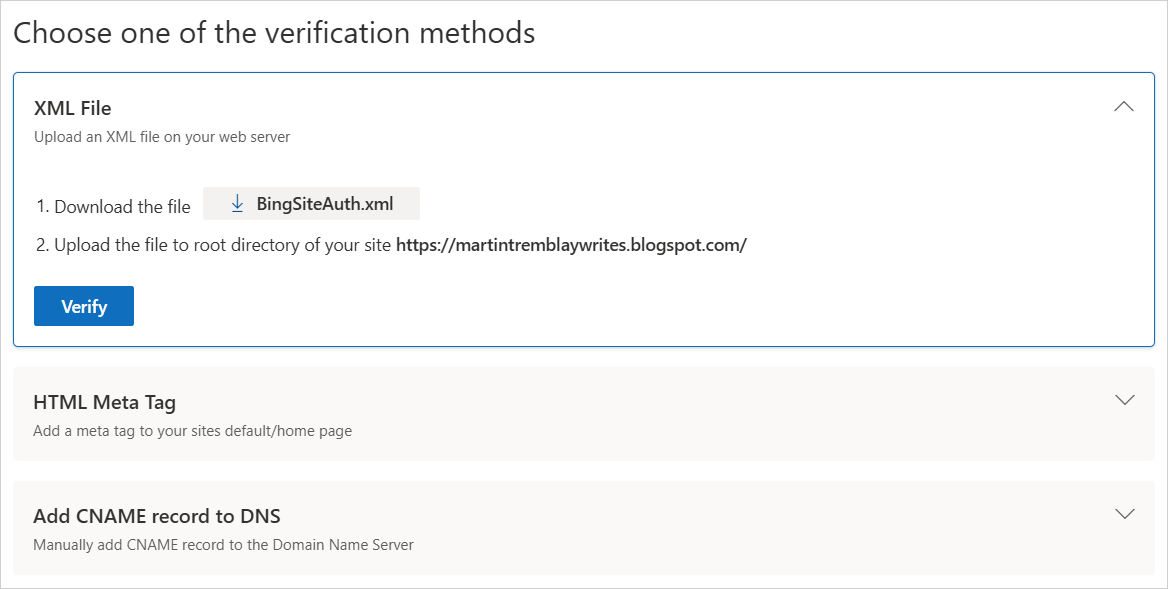The image size is (1168, 589).
Task: Select the XML File heading
Action: (72, 108)
